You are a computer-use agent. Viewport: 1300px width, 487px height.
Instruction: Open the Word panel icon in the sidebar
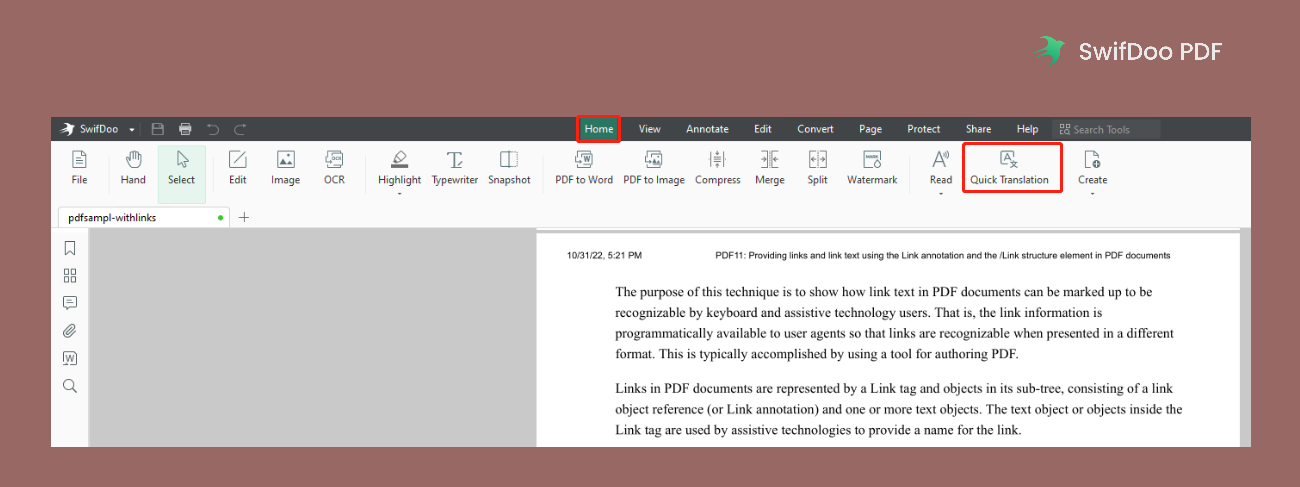click(70, 358)
